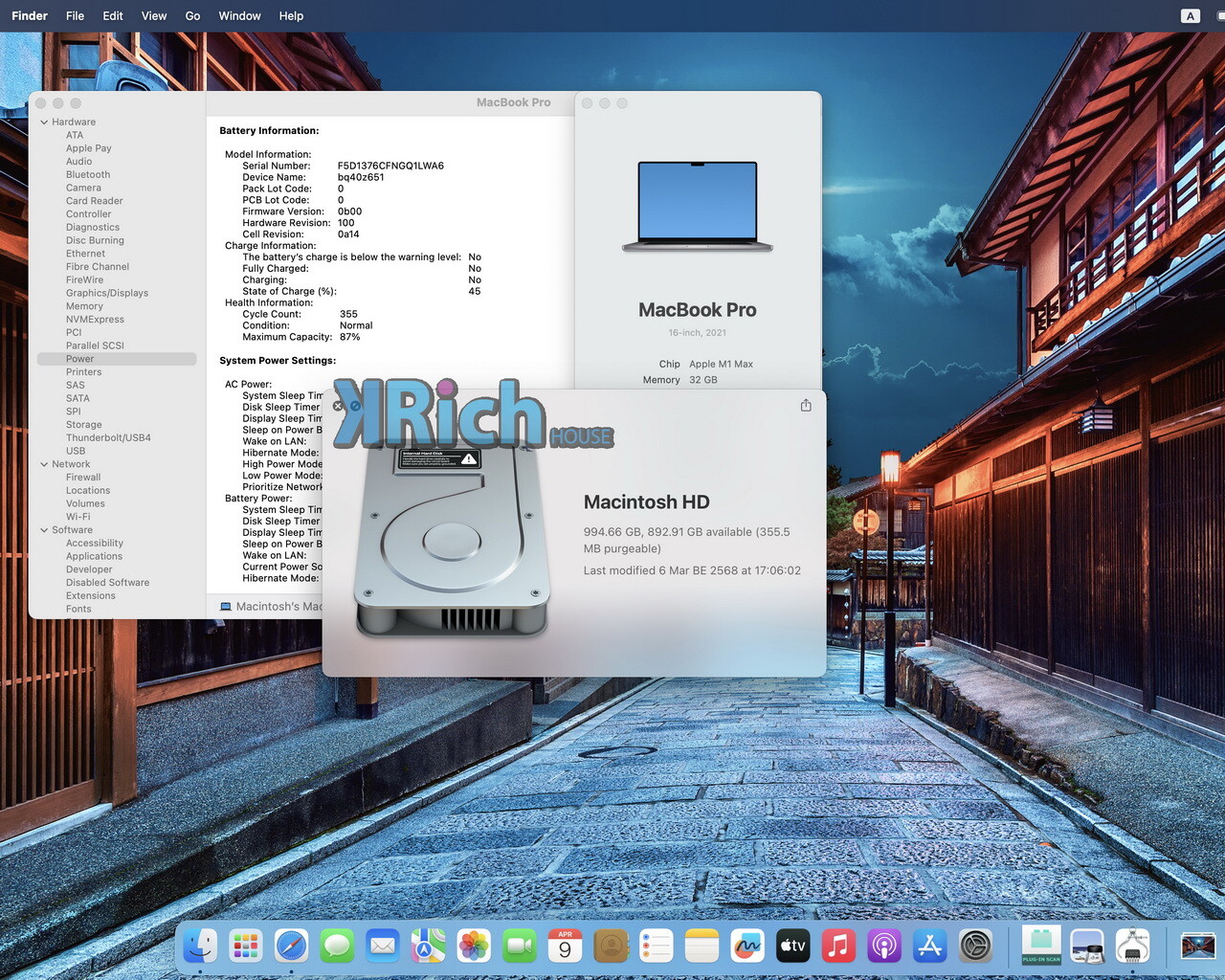Open Photos app in the Dock

coord(474,947)
